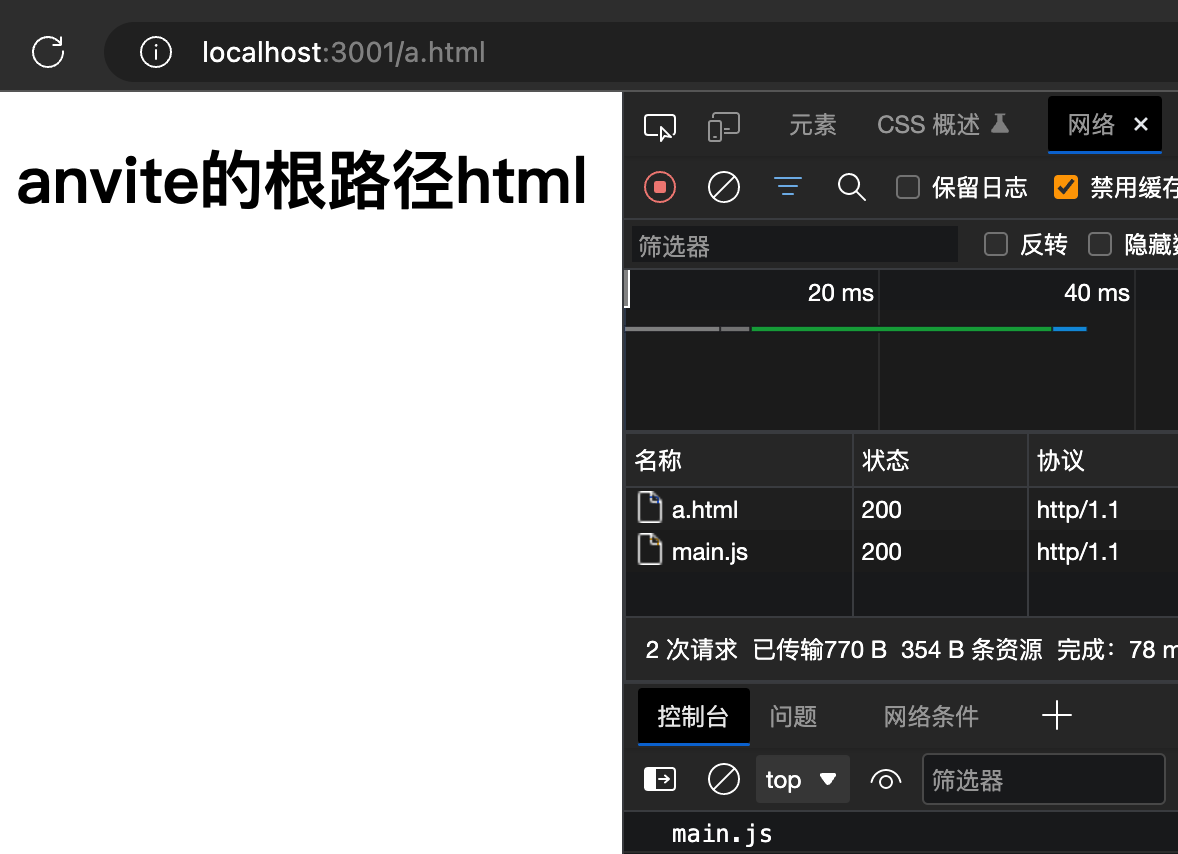The image size is (1178, 854).
Task: Activate the inspect element picker icon
Action: pos(660,126)
